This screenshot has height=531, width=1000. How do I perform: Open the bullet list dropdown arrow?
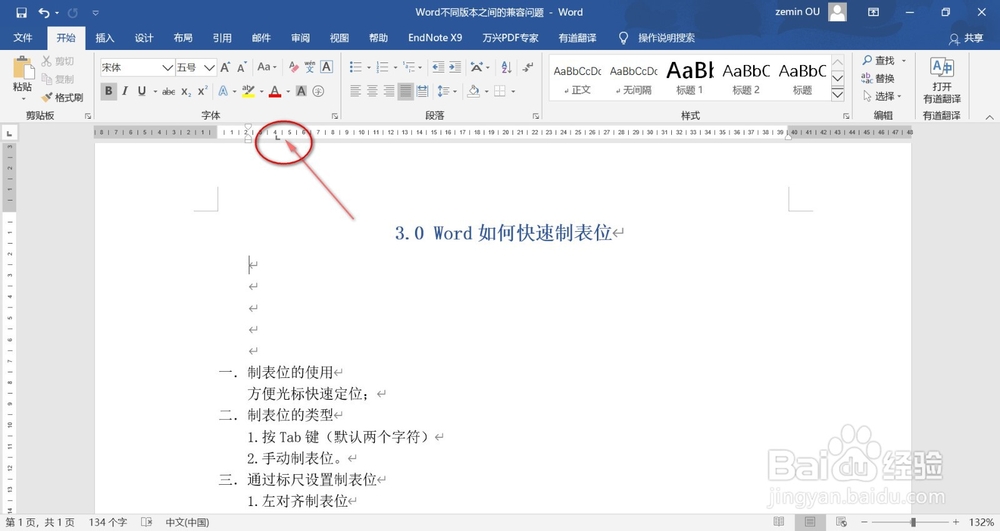369,68
